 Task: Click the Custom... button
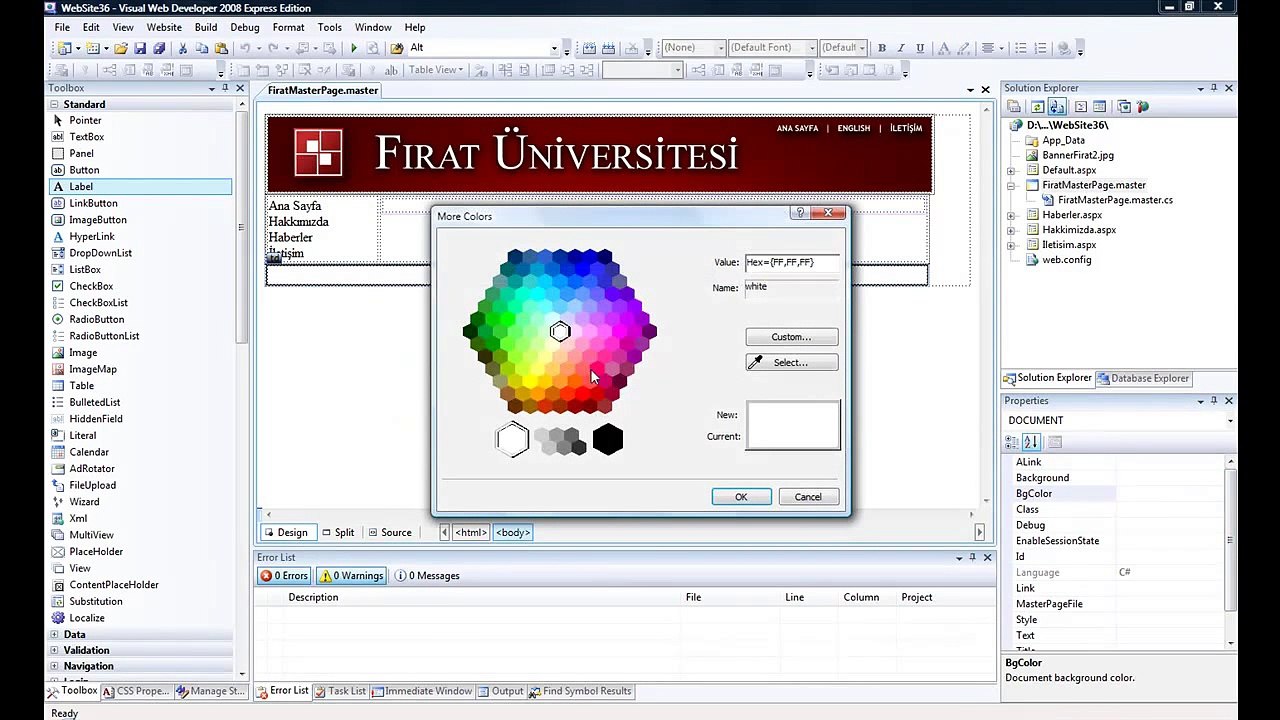point(791,337)
